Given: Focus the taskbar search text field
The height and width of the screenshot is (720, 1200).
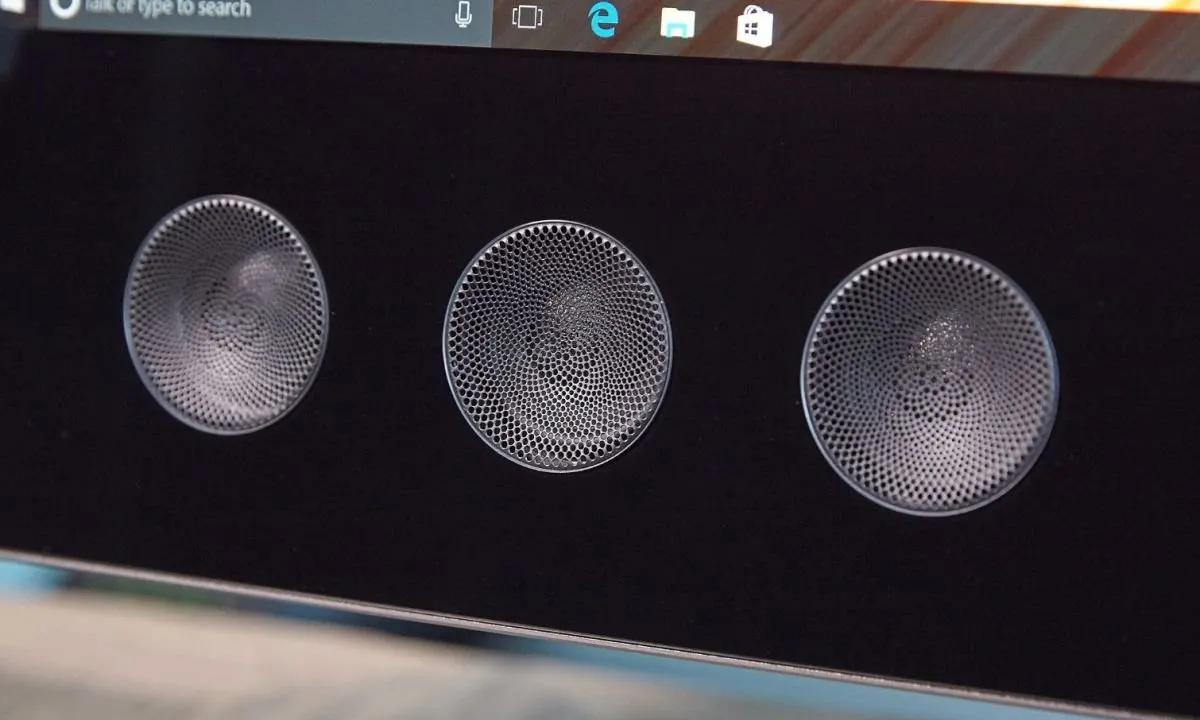Looking at the screenshot, I should [250, 12].
